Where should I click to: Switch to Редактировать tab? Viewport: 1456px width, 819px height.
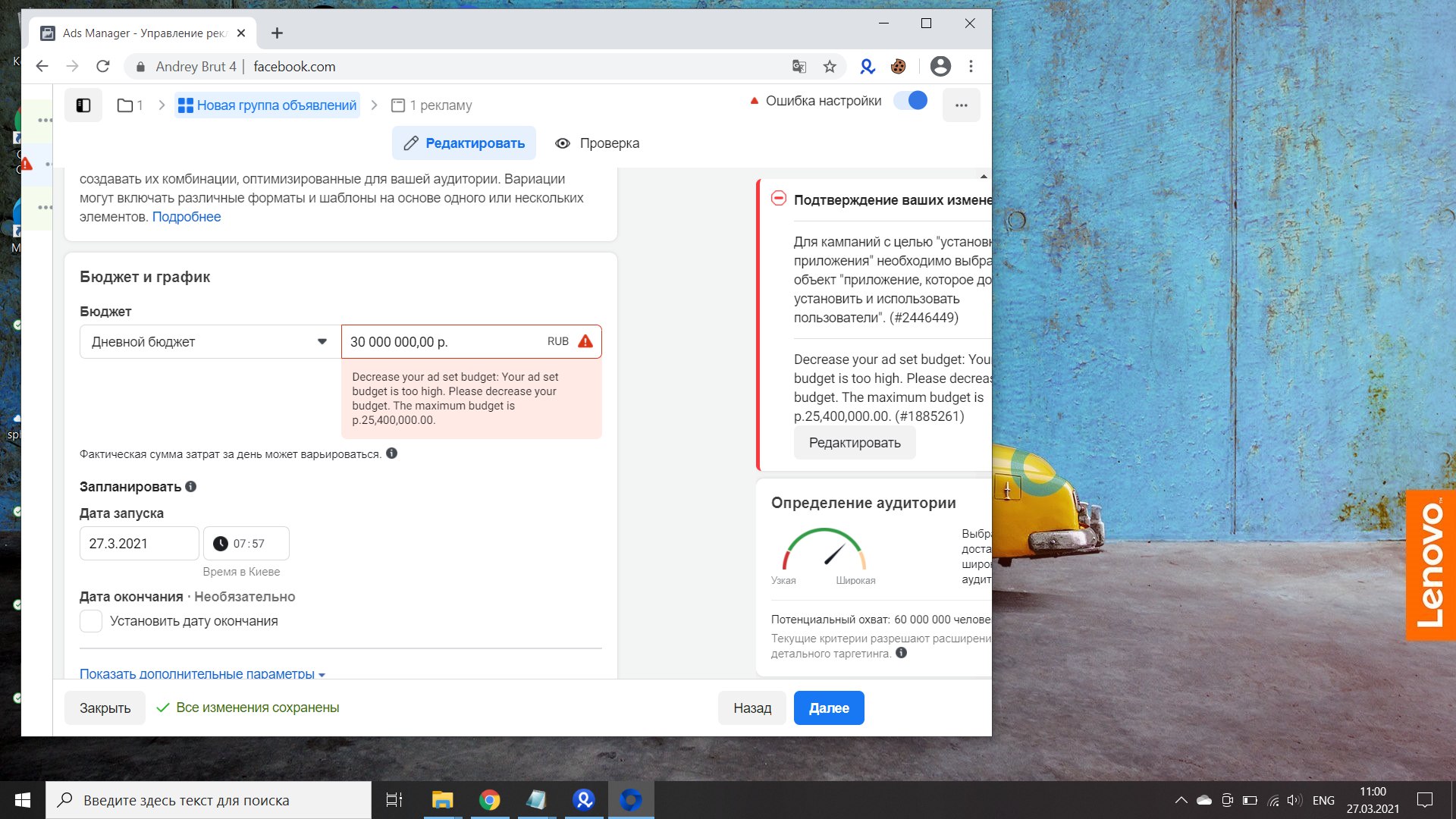click(x=464, y=143)
